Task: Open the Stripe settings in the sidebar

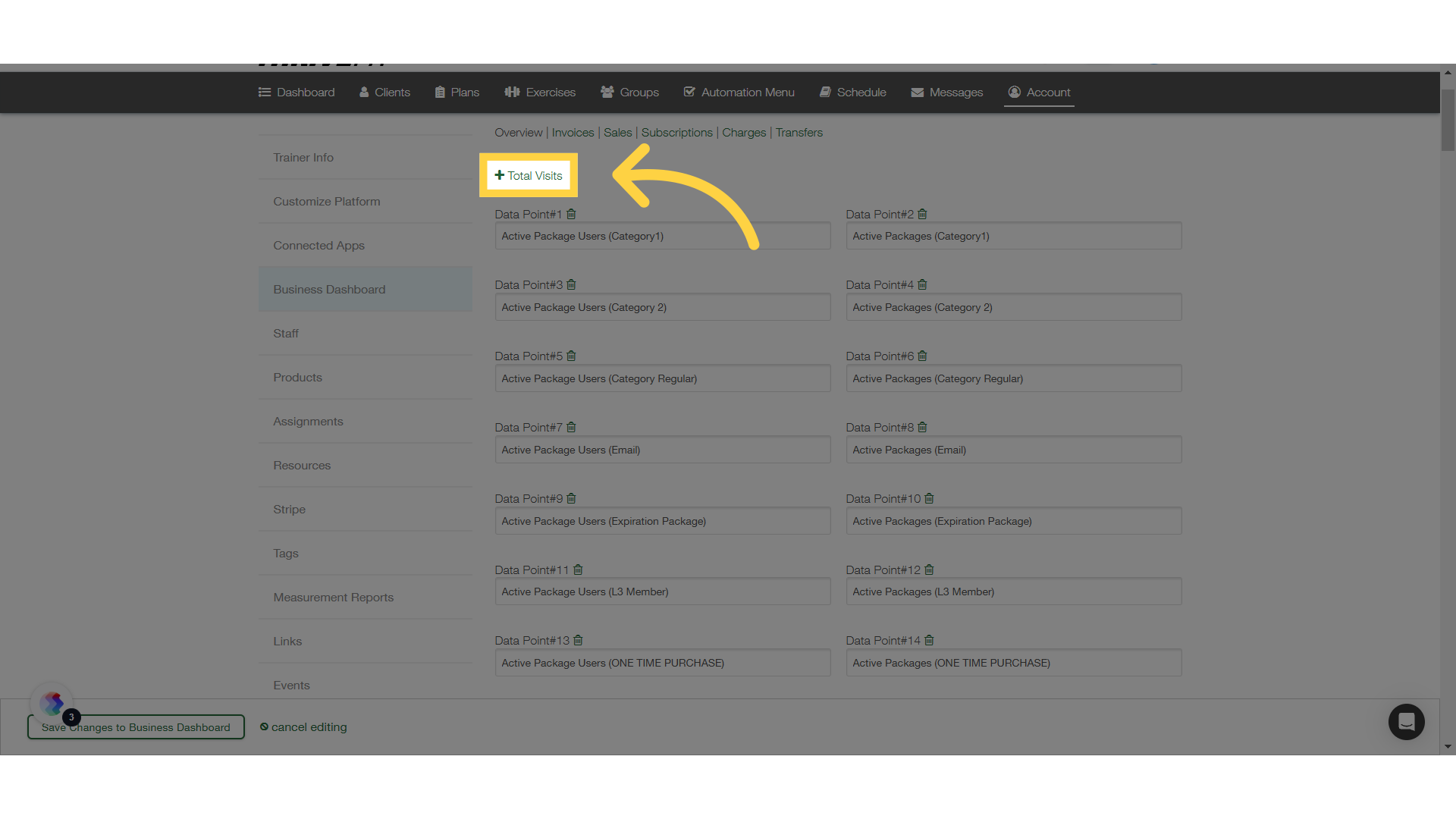Action: click(289, 509)
